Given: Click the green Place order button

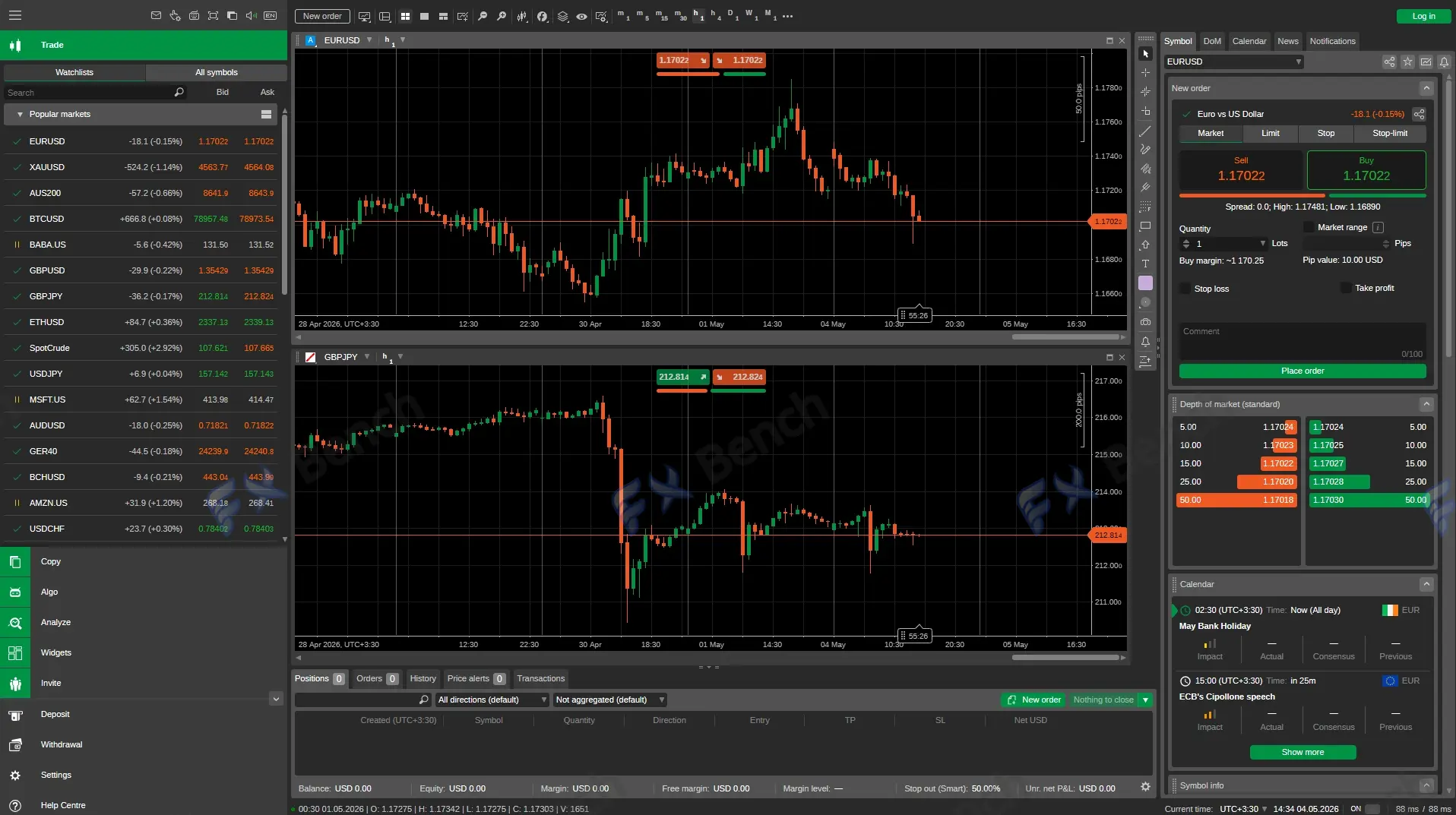Looking at the screenshot, I should click(x=1302, y=371).
